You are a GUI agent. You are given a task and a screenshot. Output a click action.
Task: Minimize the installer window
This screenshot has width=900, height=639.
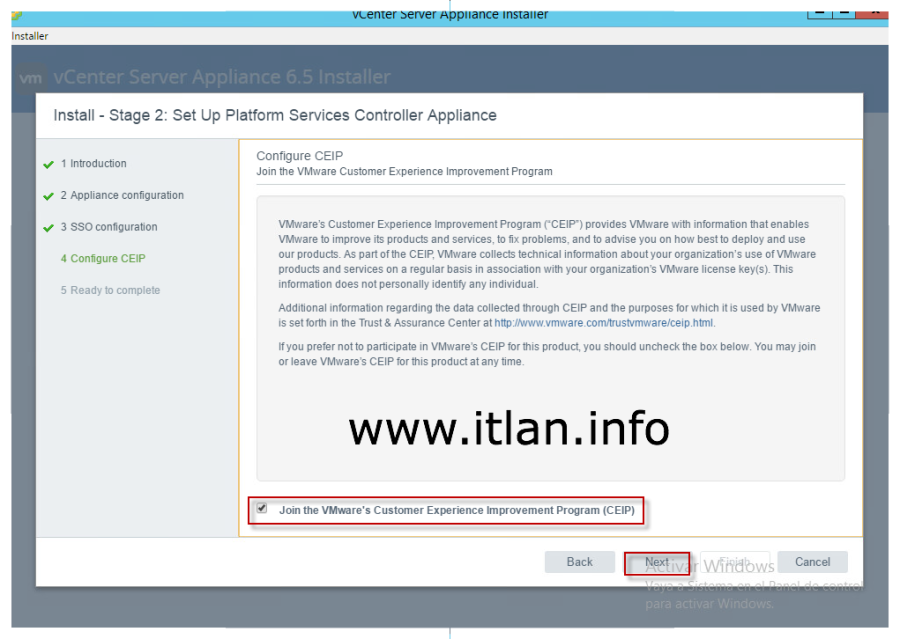point(819,12)
